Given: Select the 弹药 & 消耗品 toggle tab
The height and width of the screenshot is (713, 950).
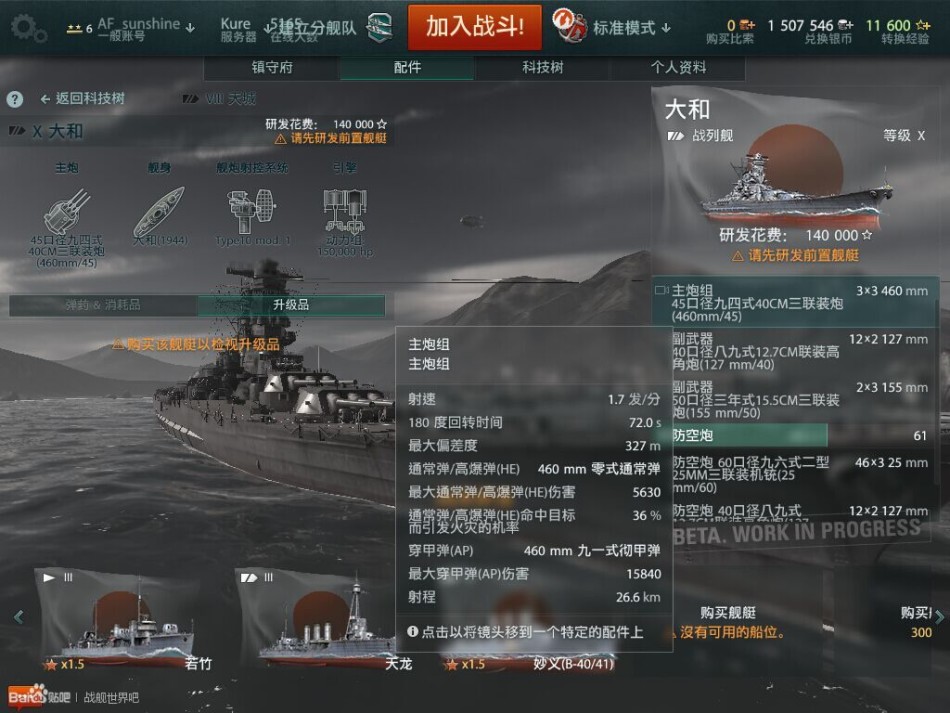Looking at the screenshot, I should (103, 305).
